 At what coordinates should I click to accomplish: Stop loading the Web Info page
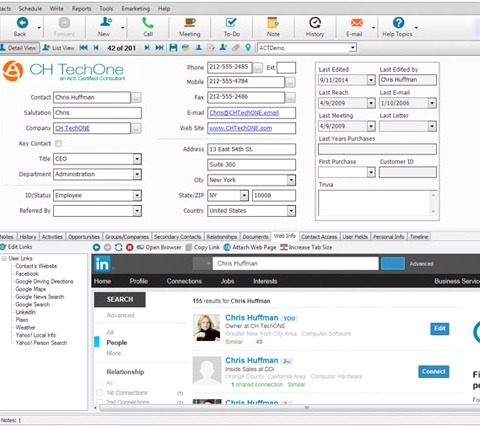(130, 247)
